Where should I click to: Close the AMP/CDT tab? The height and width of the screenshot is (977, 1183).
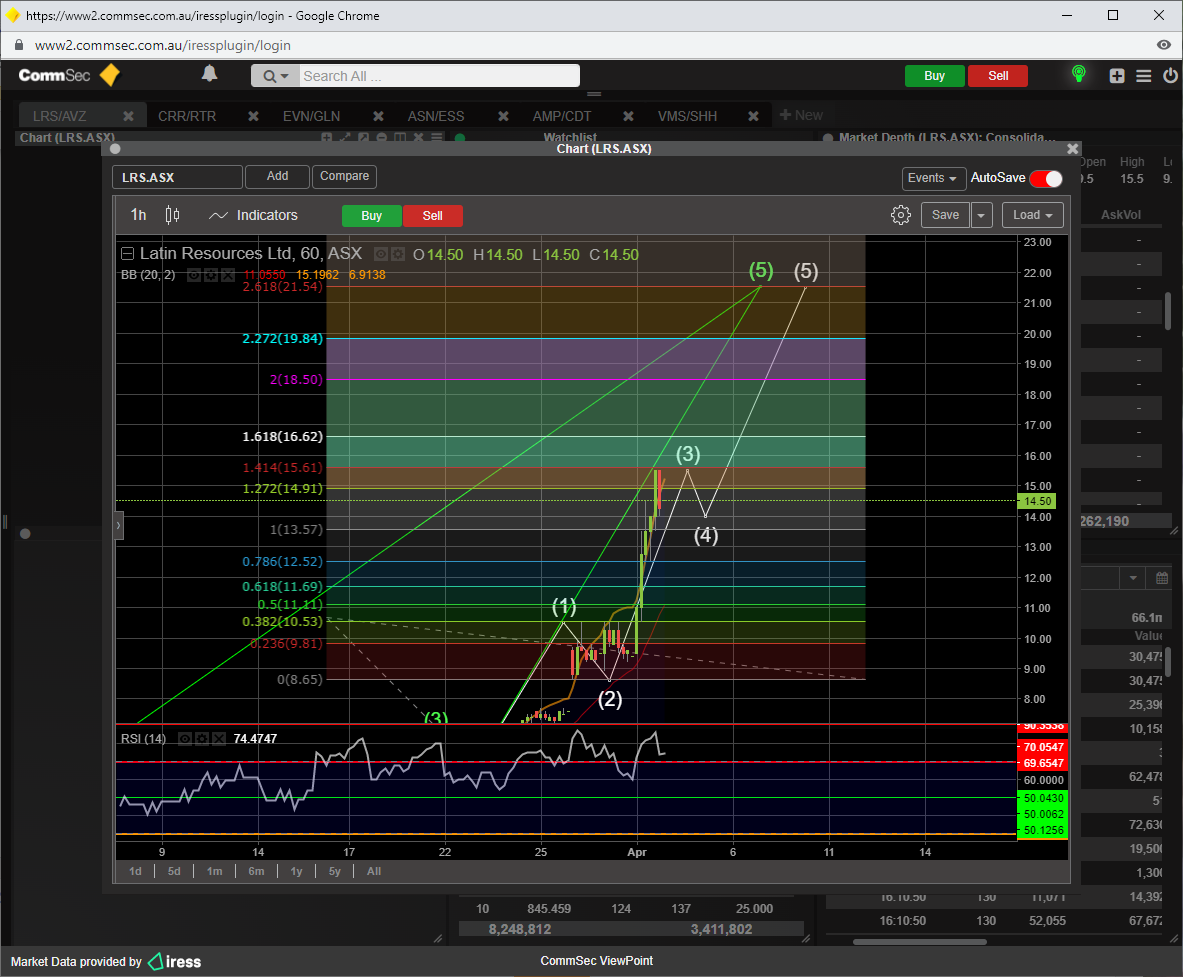[x=628, y=116]
